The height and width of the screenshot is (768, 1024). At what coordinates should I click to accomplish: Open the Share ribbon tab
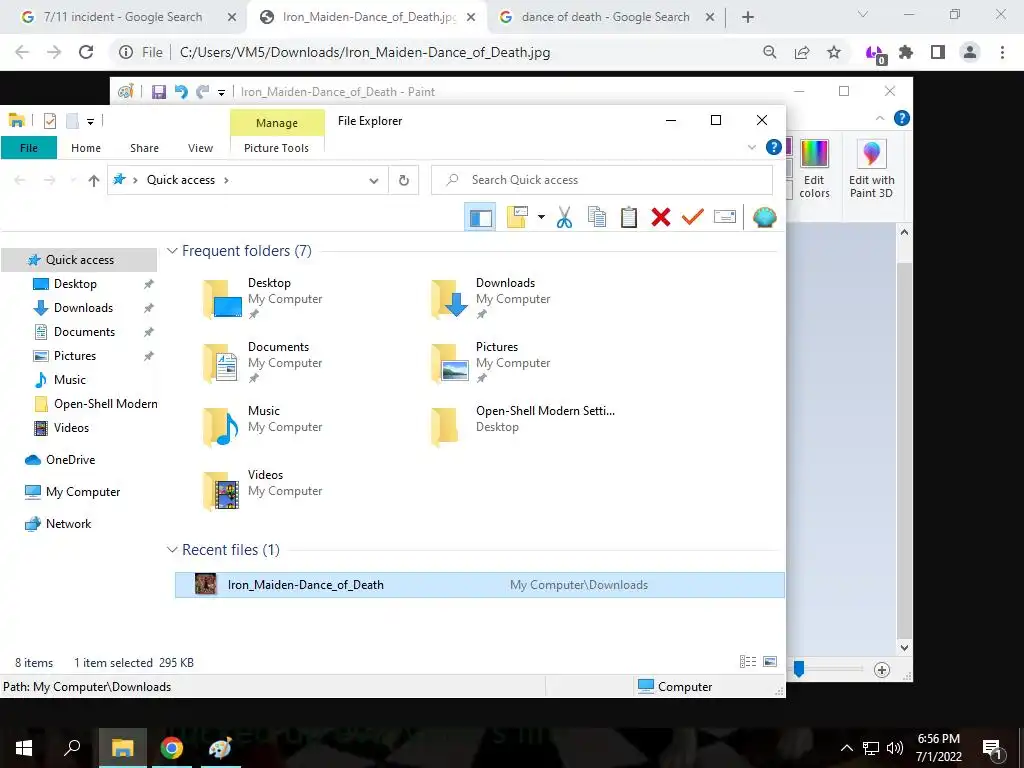point(144,148)
